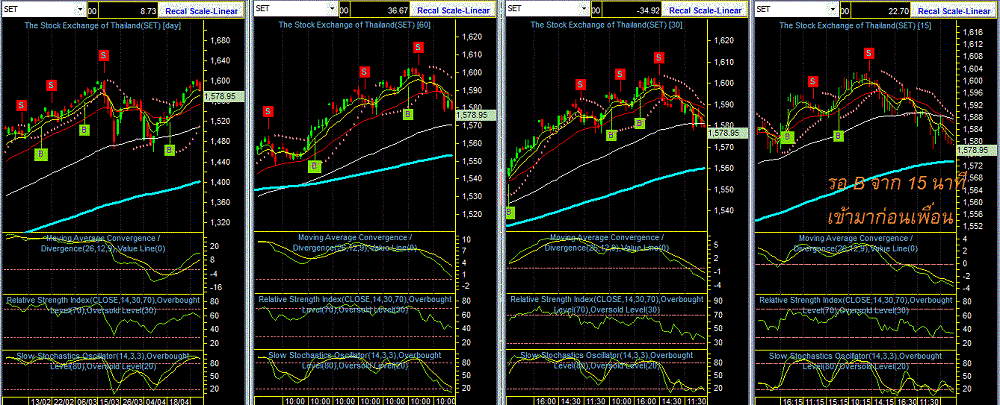1000x405 pixels.
Task: Click the 1,680 price scale label on day chart
Action: coord(219,40)
